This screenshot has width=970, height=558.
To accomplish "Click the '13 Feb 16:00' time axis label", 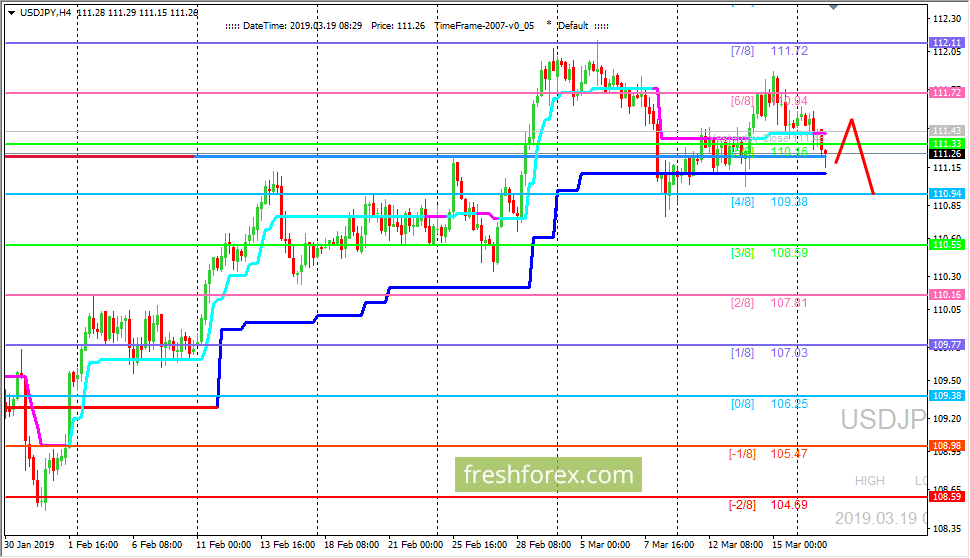I will (x=288, y=545).
